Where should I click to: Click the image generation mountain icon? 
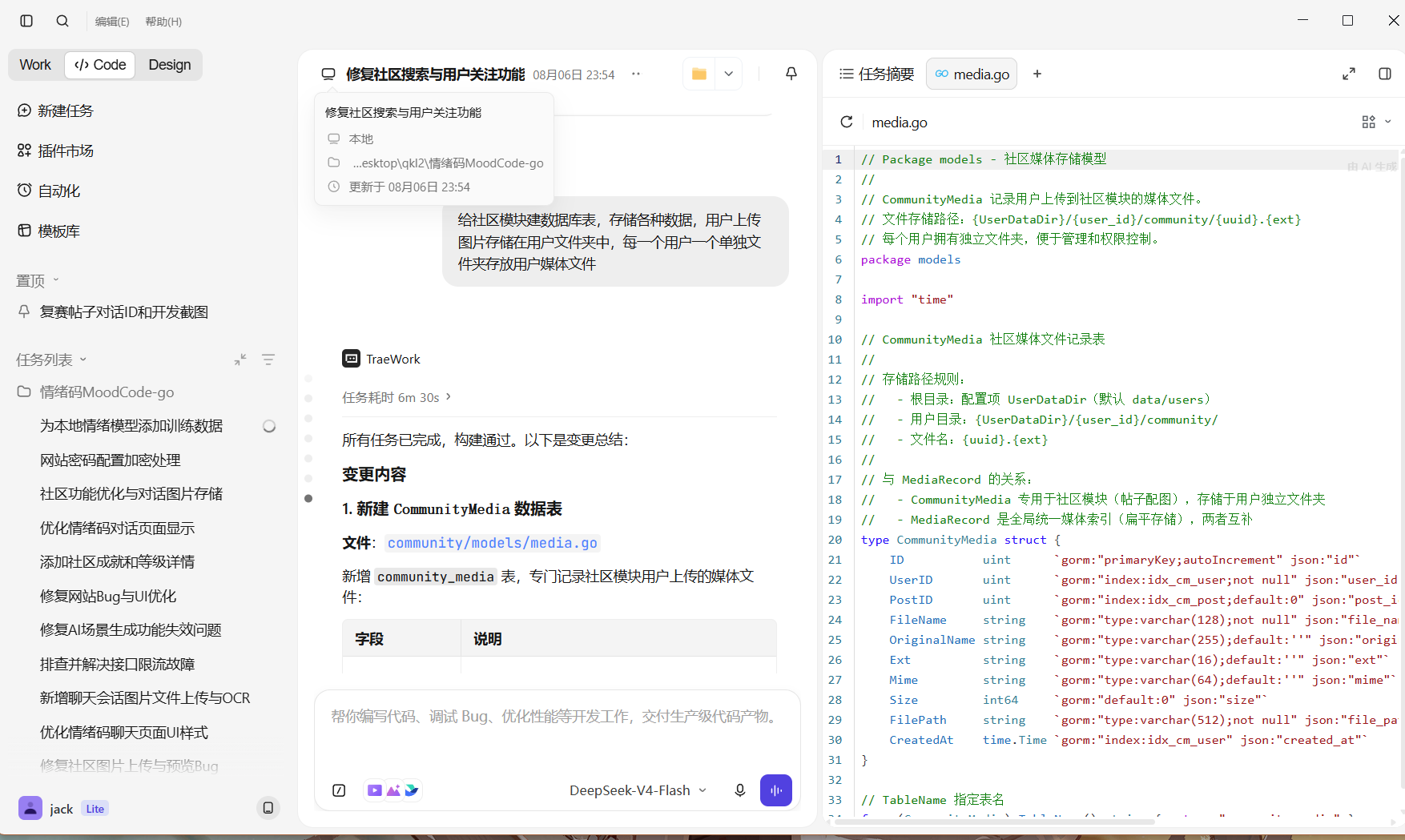point(393,790)
